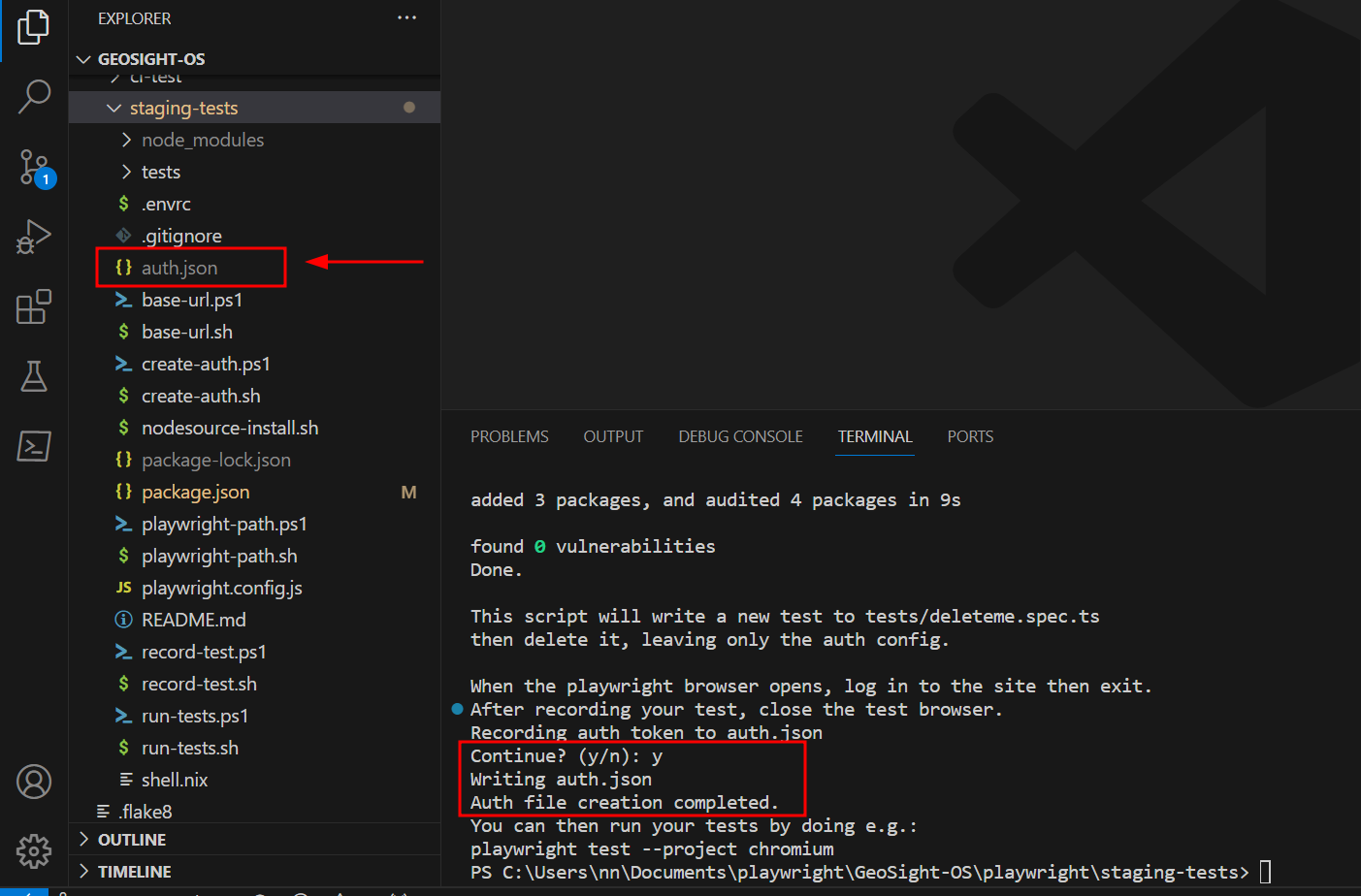The height and width of the screenshot is (896, 1361).
Task: Open the Accounts icon
Action: [x=34, y=782]
